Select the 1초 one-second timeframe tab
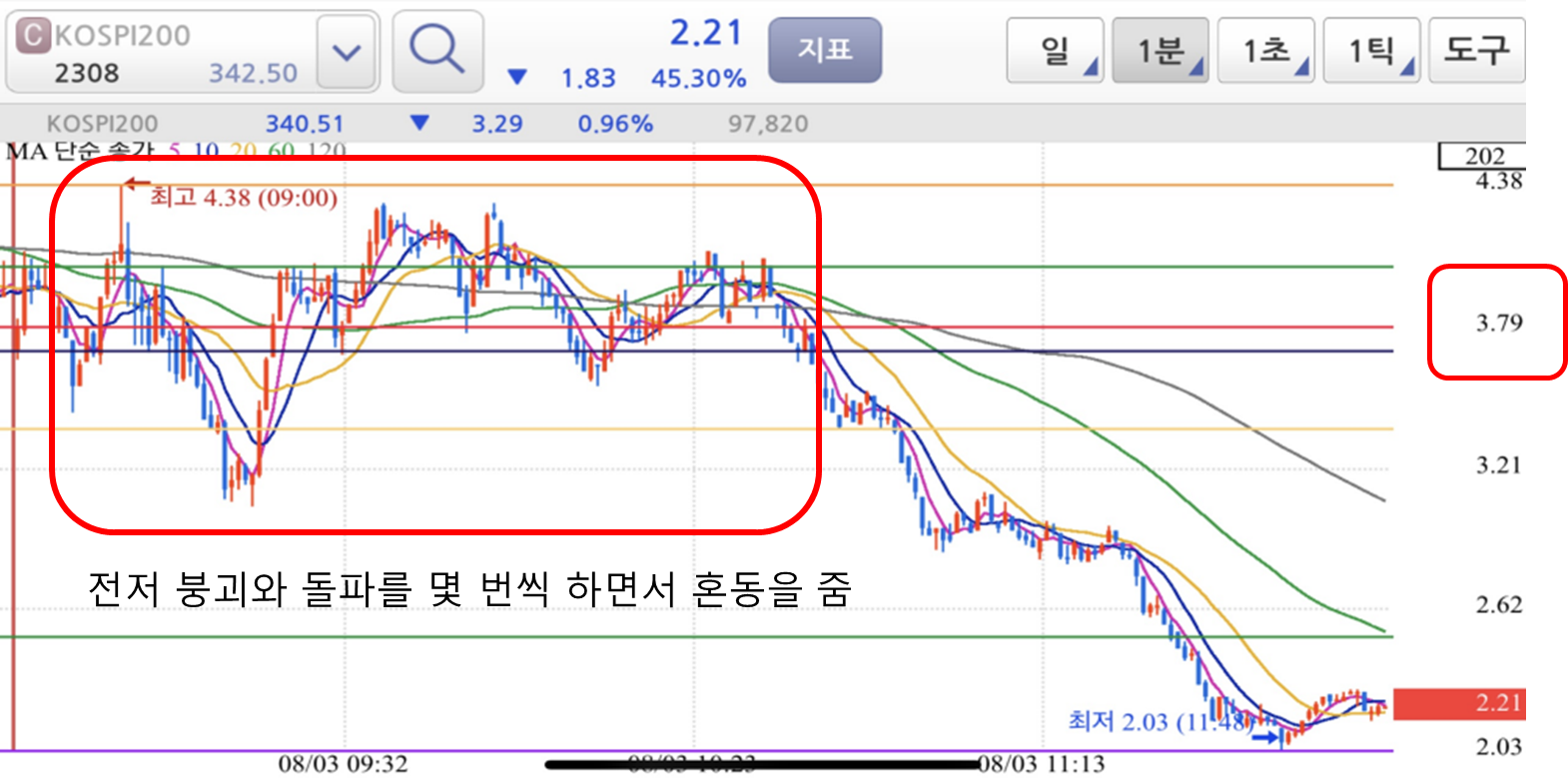The image size is (1568, 784). pyautogui.click(x=1266, y=50)
